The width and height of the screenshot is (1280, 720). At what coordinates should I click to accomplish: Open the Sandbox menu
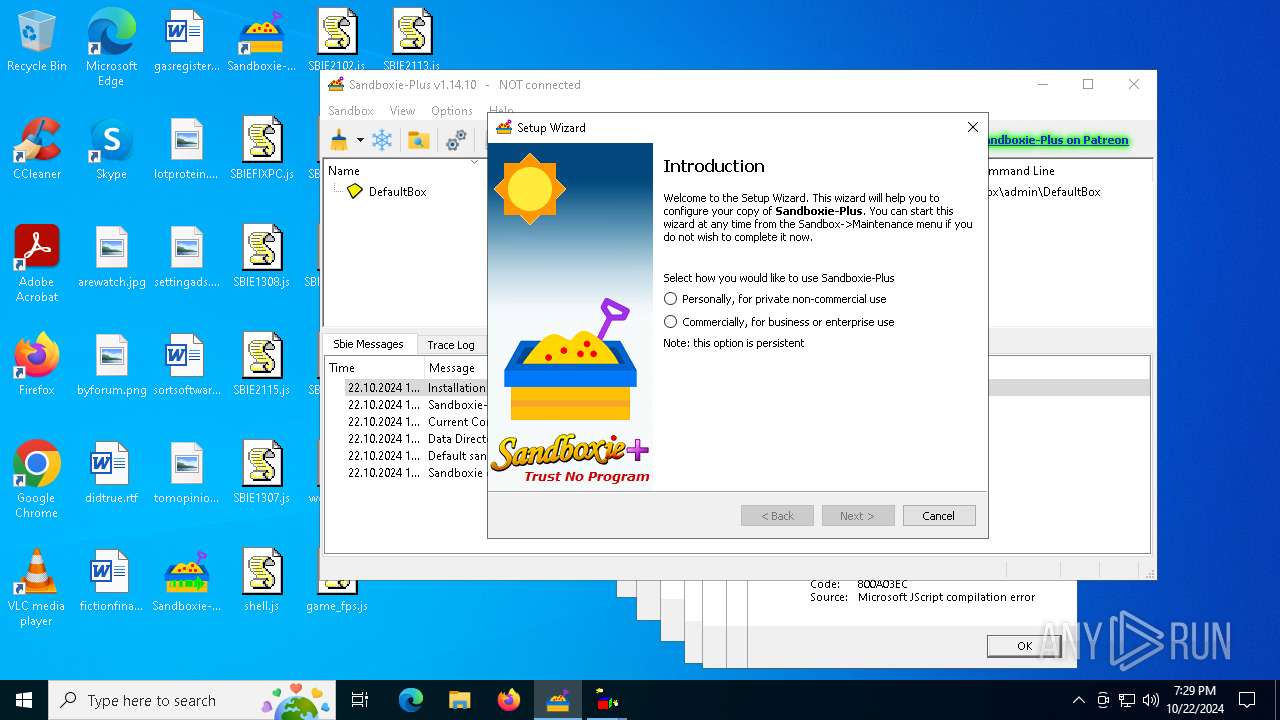pos(351,111)
